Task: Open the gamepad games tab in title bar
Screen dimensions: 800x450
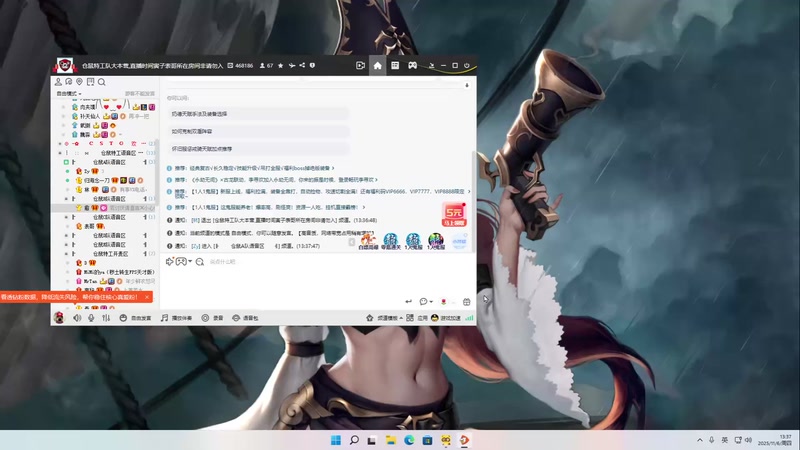Action: click(412, 65)
